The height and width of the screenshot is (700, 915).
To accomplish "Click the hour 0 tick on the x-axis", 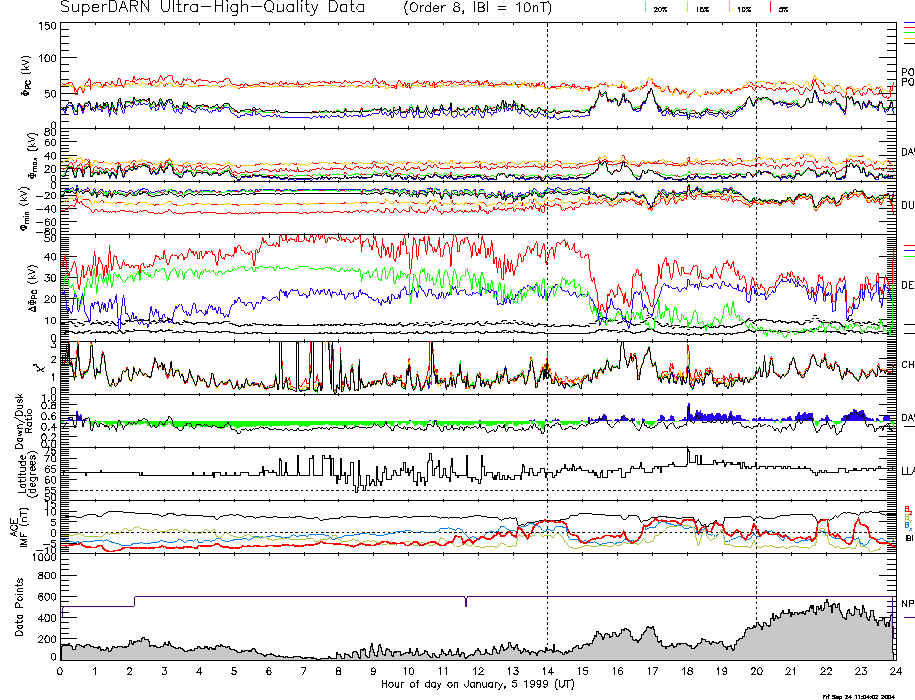I will pyautogui.click(x=61, y=671).
